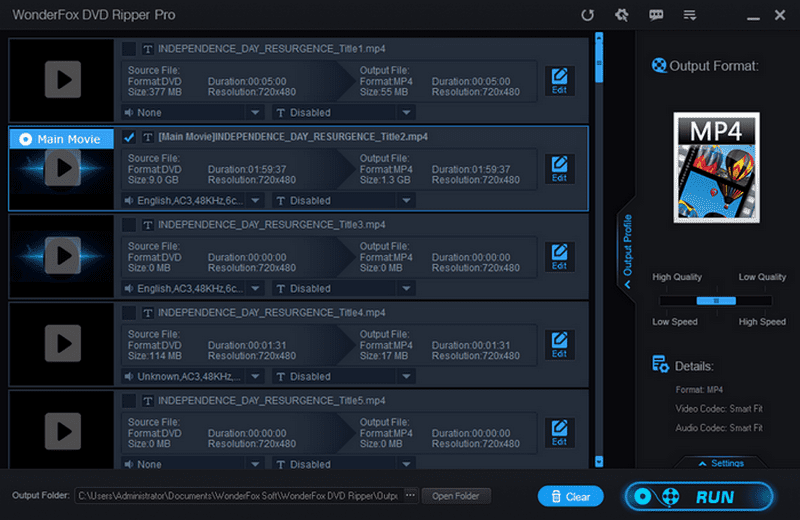
Task: Click High Quality label on slider
Action: pyautogui.click(x=677, y=277)
